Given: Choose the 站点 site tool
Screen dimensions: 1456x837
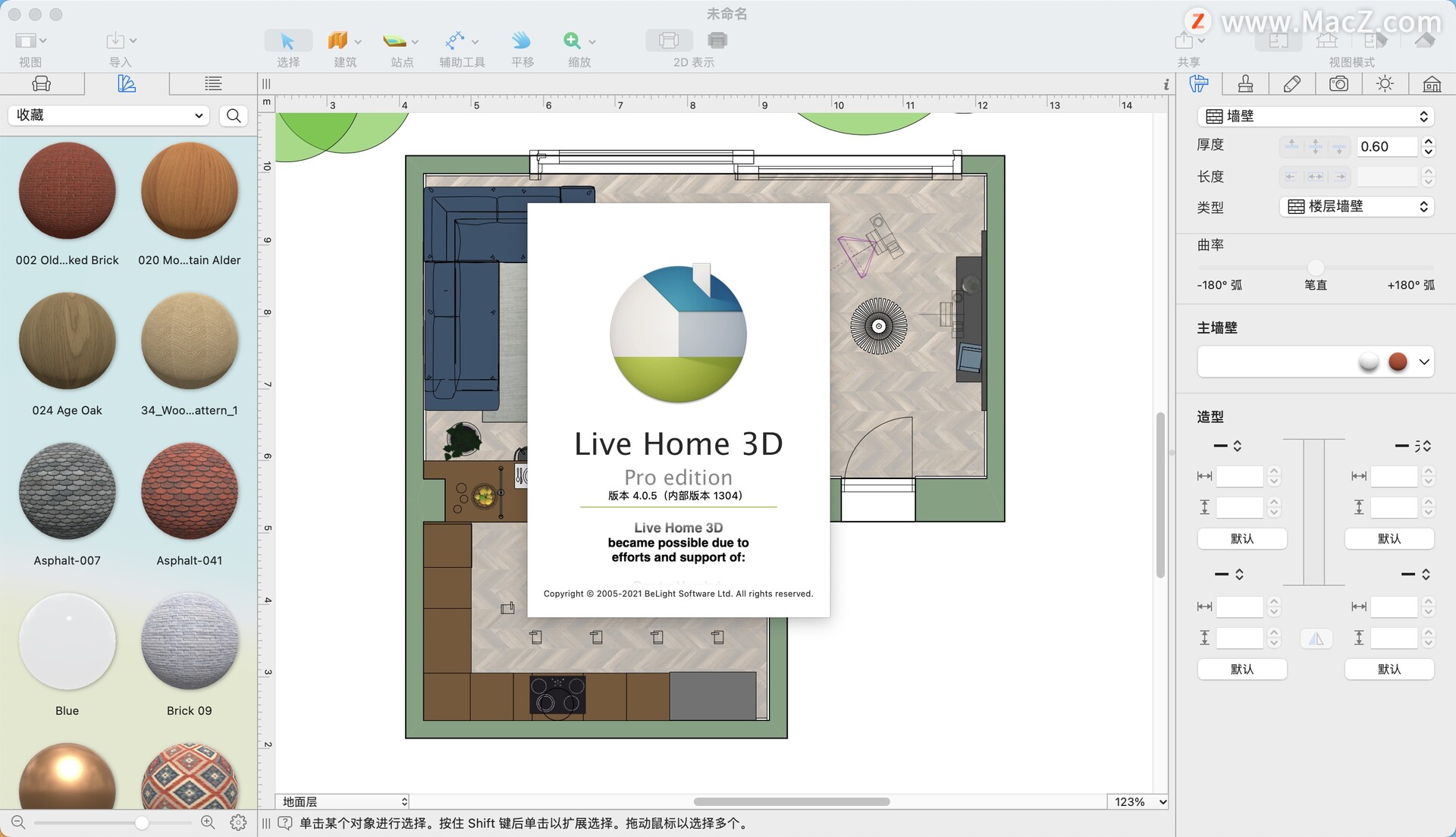Looking at the screenshot, I should (x=394, y=40).
